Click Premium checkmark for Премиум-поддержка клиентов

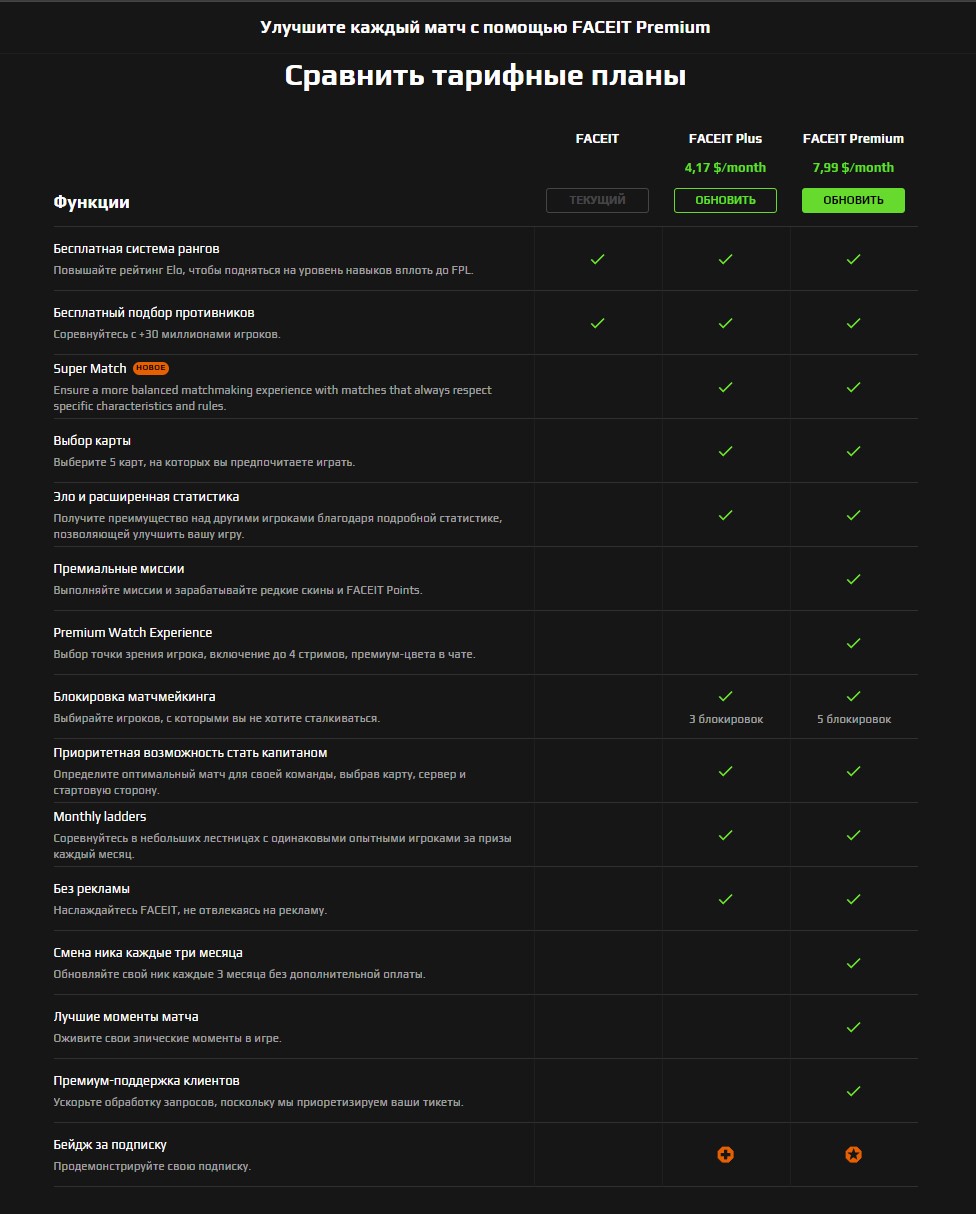(x=853, y=1091)
